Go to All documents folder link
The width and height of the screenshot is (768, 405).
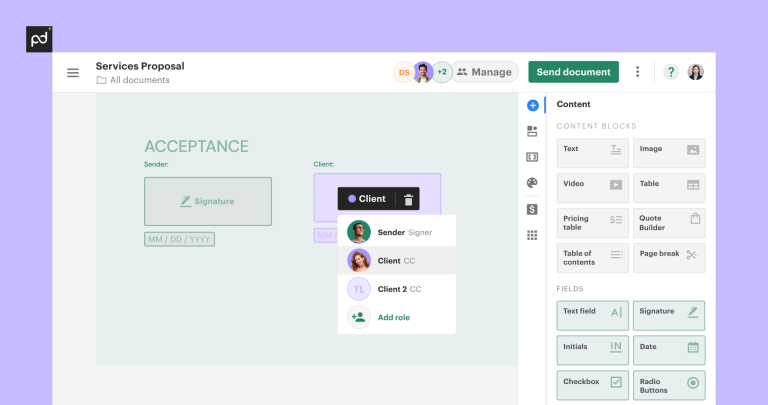coord(139,80)
